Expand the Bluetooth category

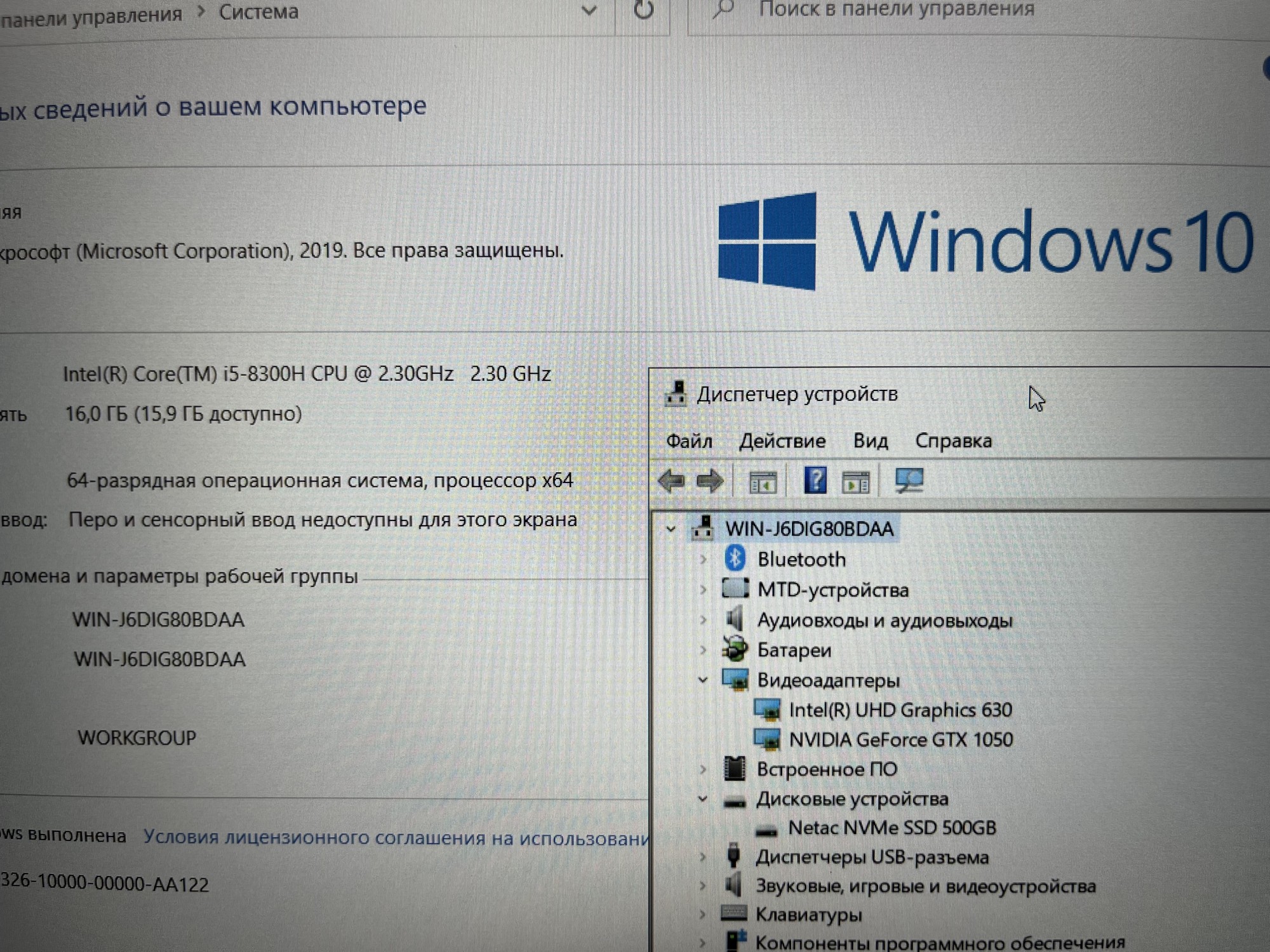click(x=704, y=560)
